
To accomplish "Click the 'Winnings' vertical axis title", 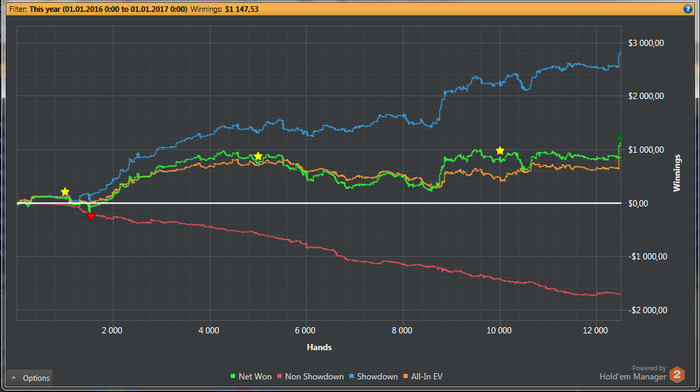I will [x=677, y=173].
